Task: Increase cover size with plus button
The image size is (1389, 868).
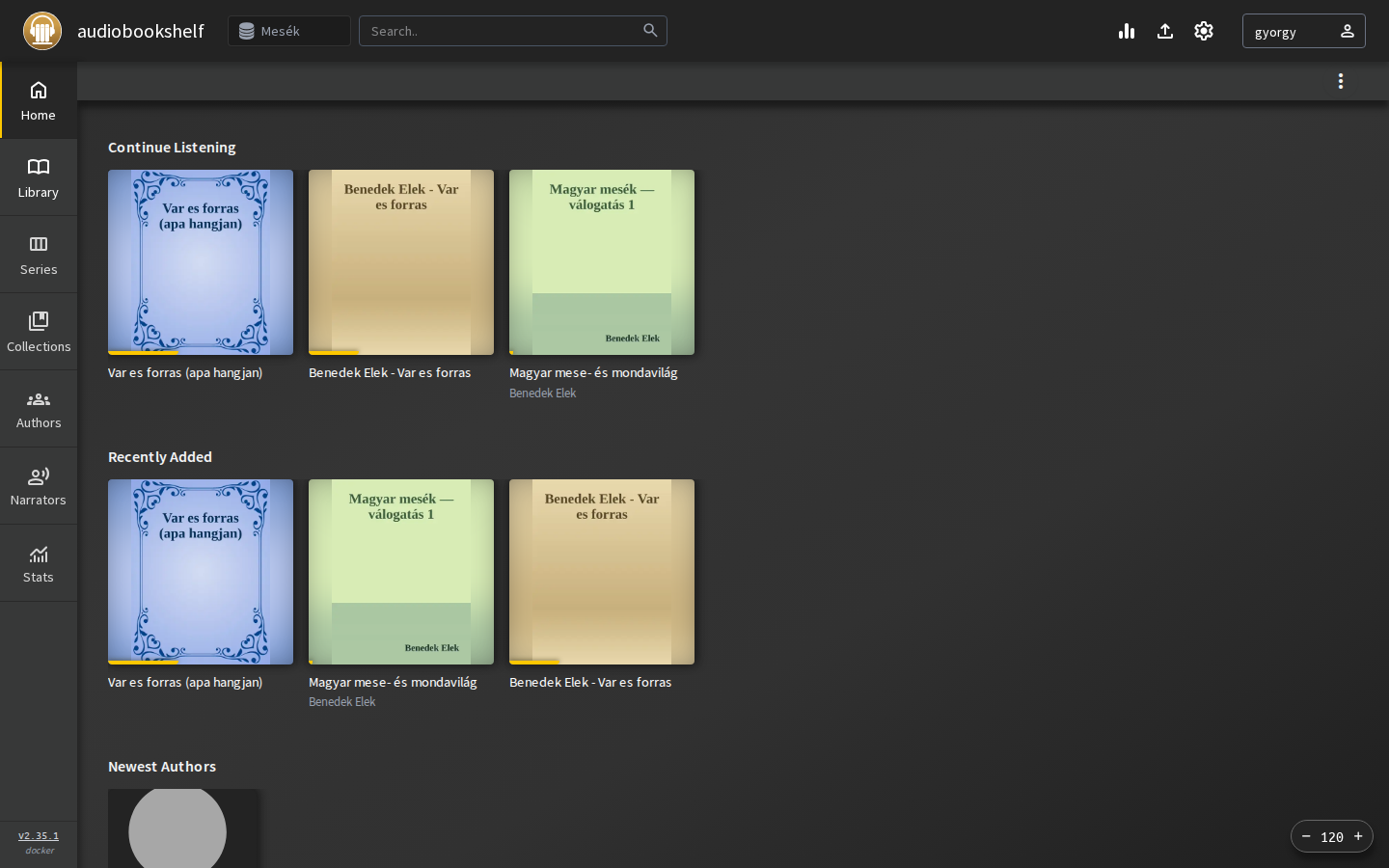Action: point(1358,836)
